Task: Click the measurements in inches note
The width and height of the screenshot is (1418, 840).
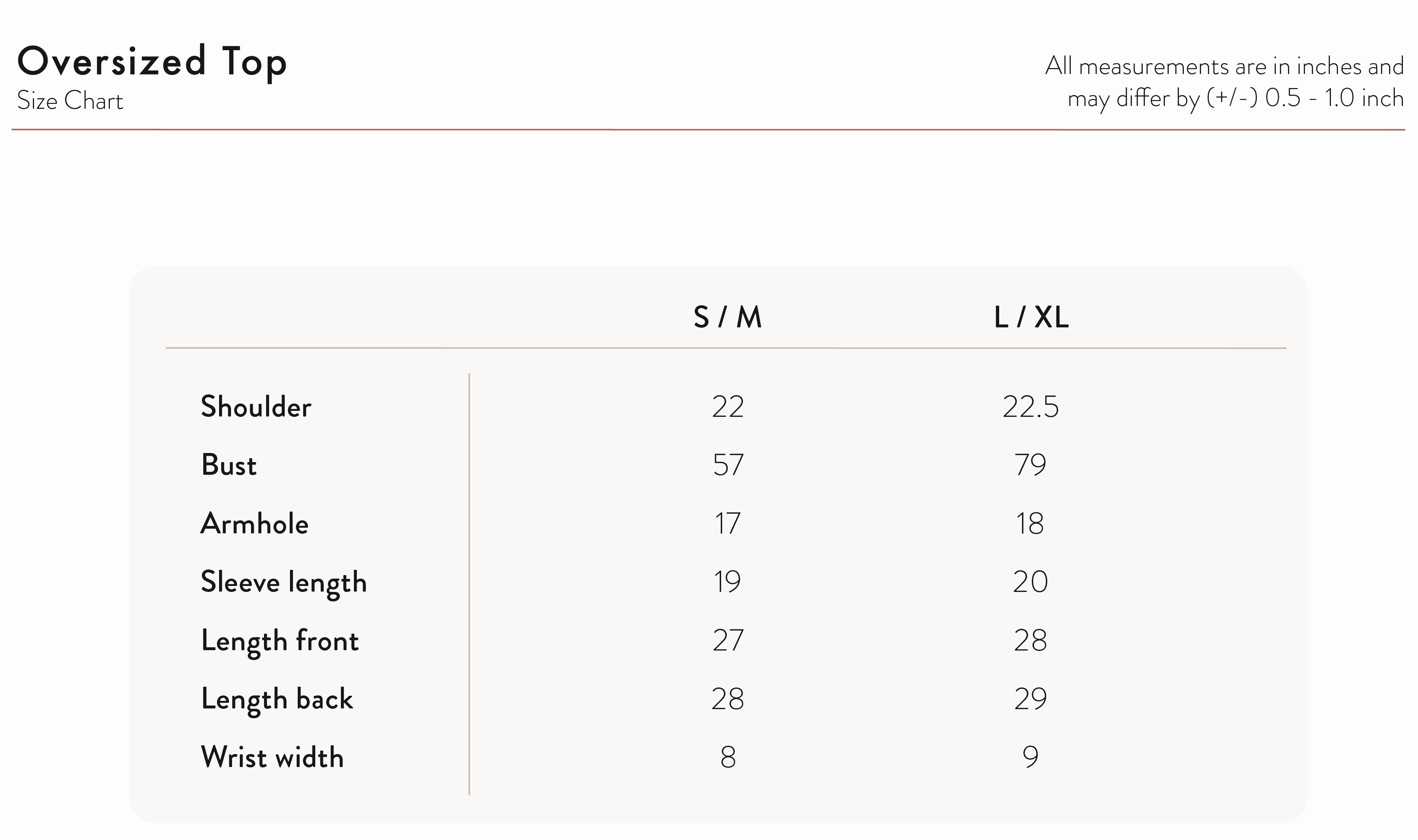Action: 1224,83
